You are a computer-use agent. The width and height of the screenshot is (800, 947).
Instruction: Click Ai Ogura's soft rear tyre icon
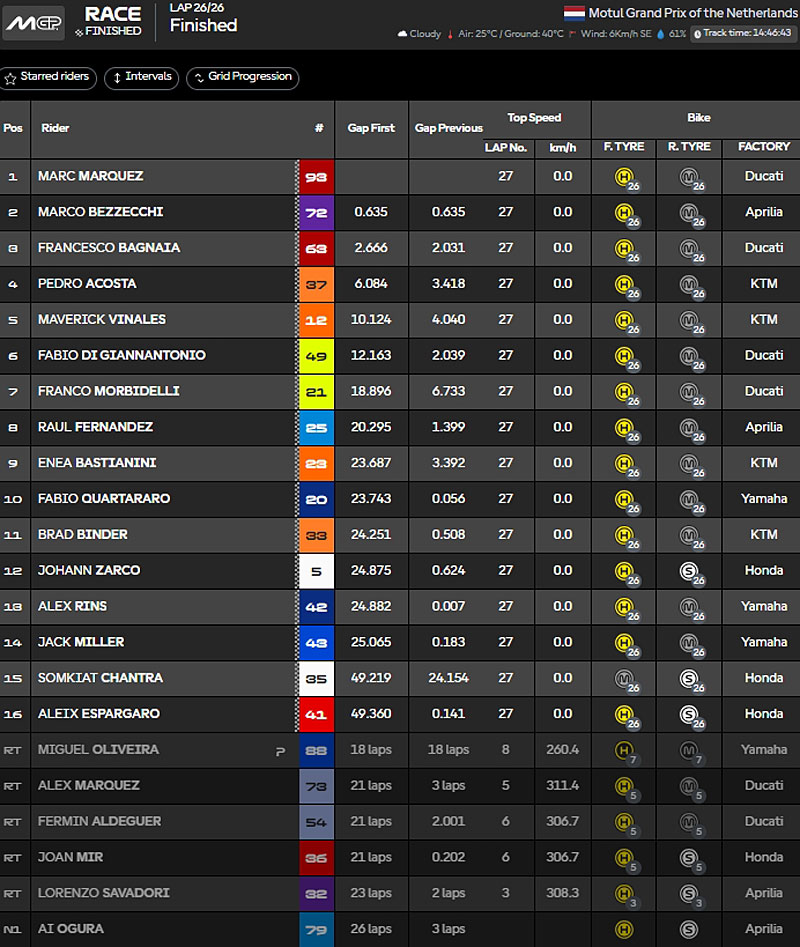(x=690, y=929)
